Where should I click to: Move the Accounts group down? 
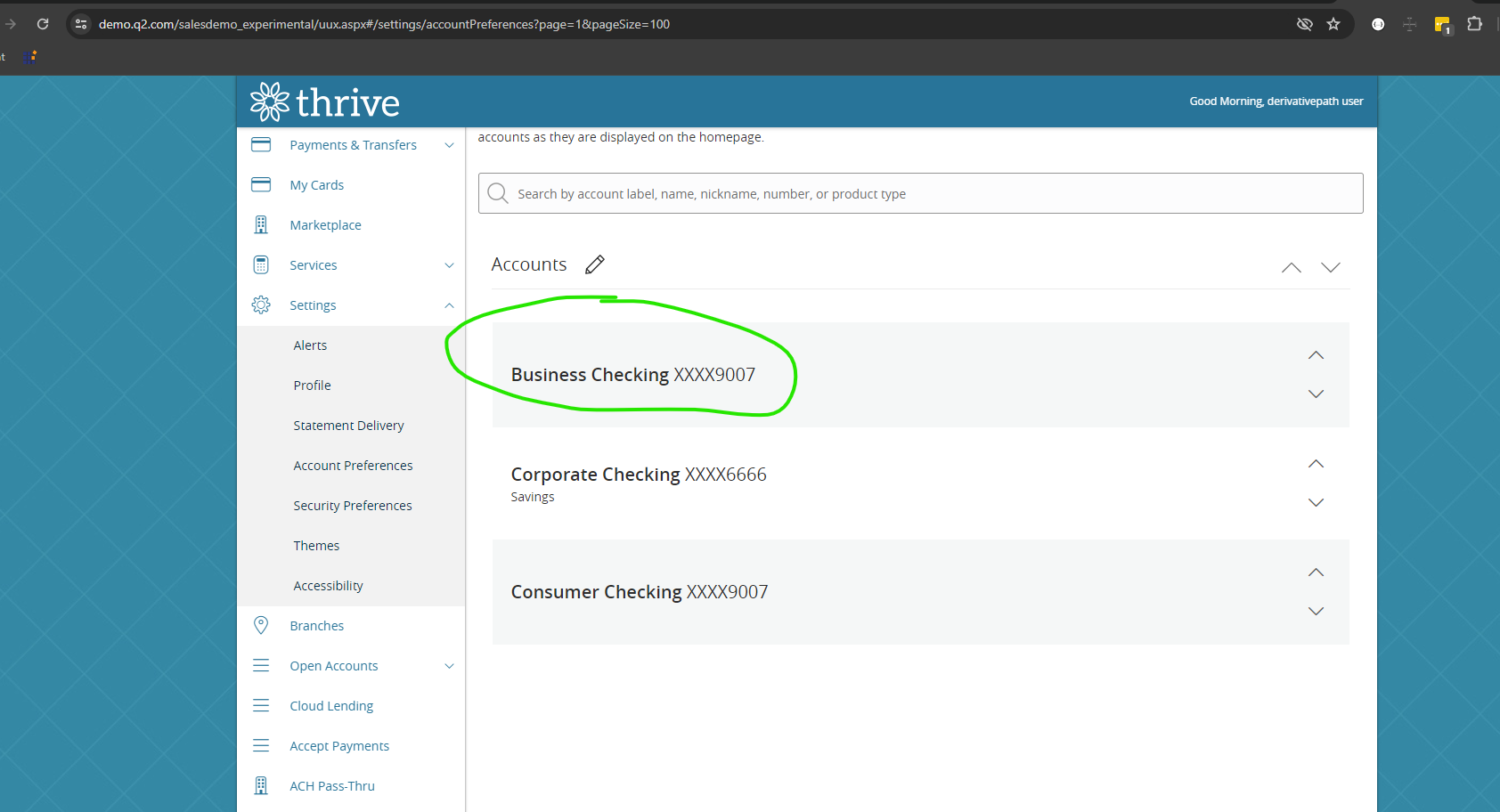(x=1331, y=267)
